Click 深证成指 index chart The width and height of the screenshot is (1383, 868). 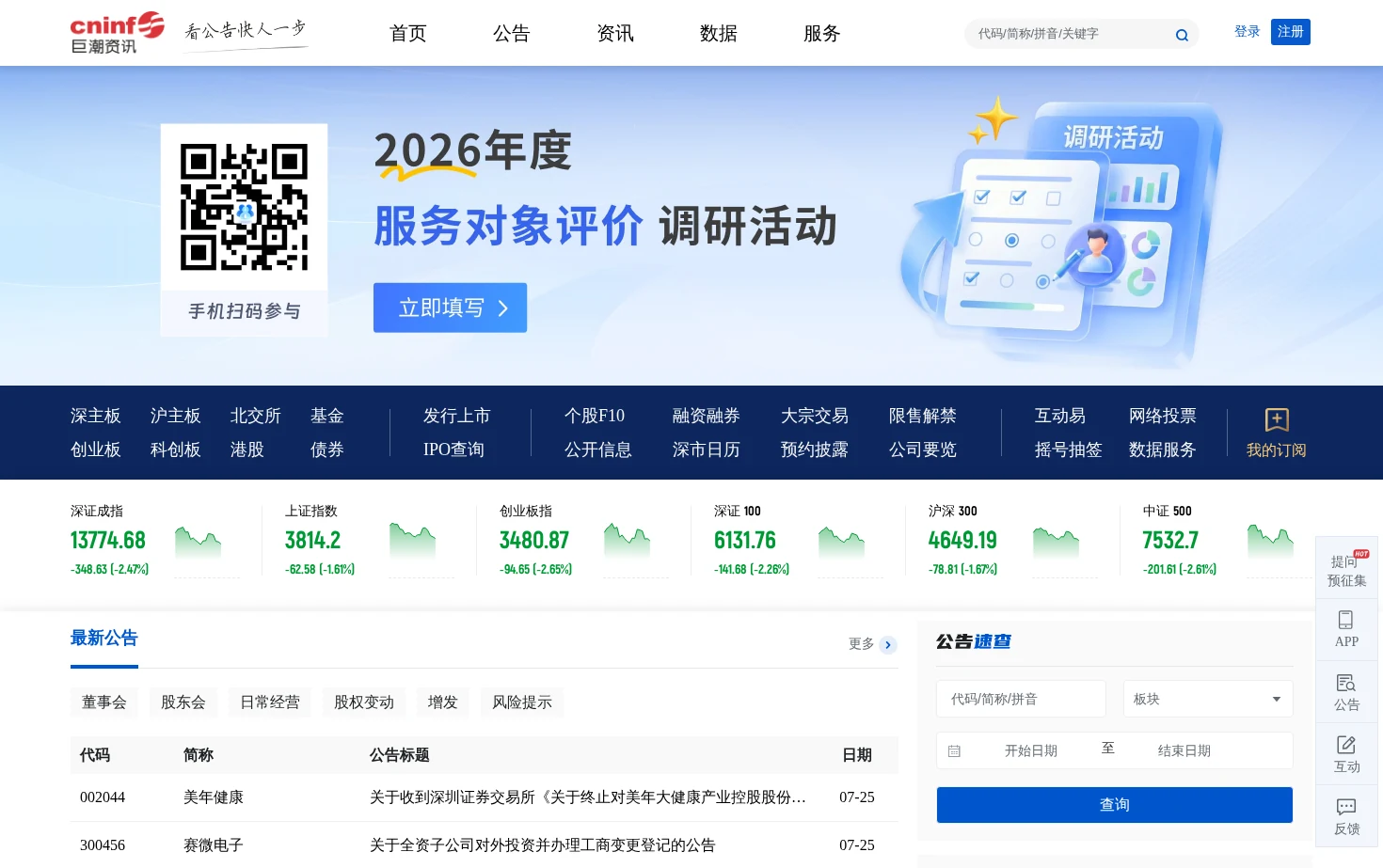pos(206,551)
